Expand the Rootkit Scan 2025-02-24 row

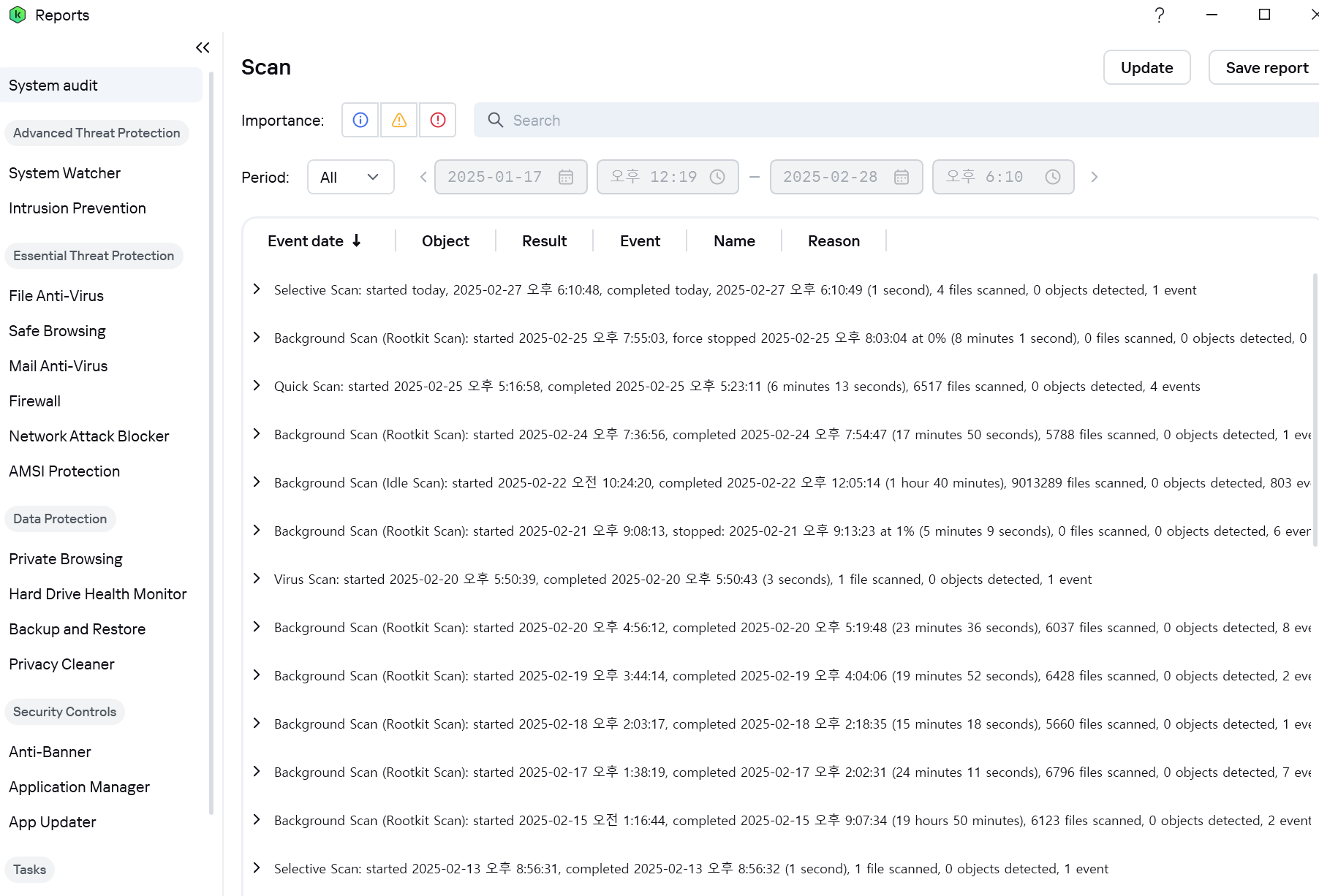[257, 434]
